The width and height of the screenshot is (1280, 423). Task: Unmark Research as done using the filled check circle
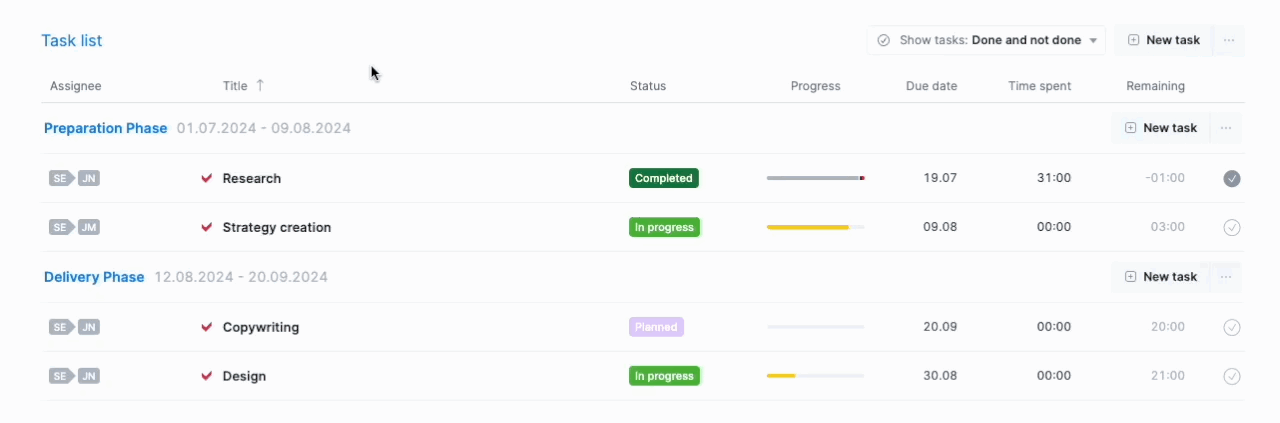point(1232,178)
